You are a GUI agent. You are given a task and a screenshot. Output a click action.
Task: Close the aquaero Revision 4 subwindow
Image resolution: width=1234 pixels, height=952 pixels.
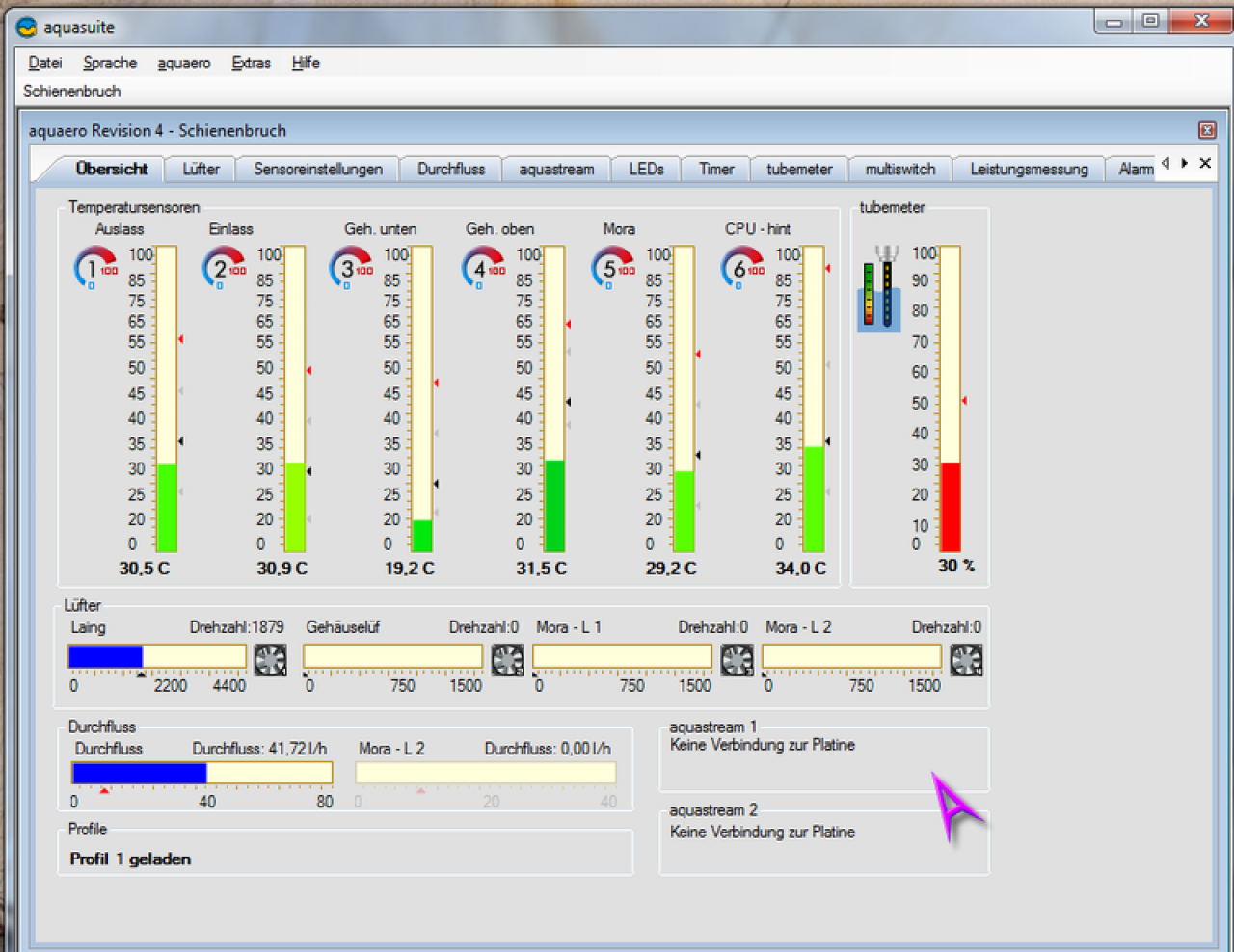click(x=1206, y=130)
